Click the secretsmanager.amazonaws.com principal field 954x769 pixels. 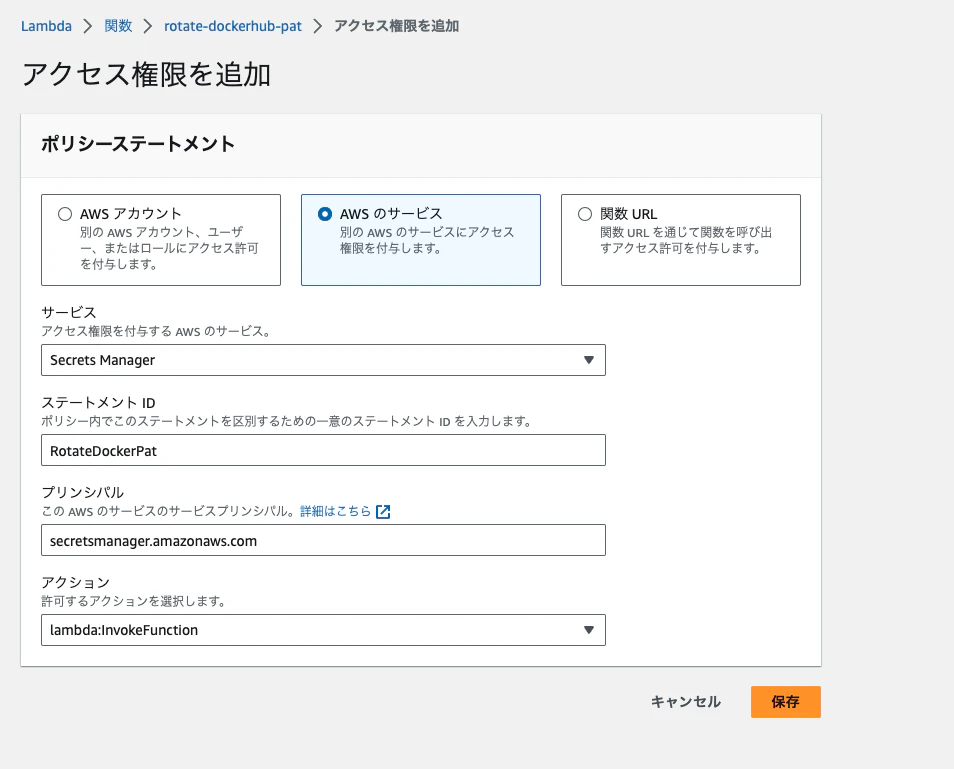(x=323, y=540)
